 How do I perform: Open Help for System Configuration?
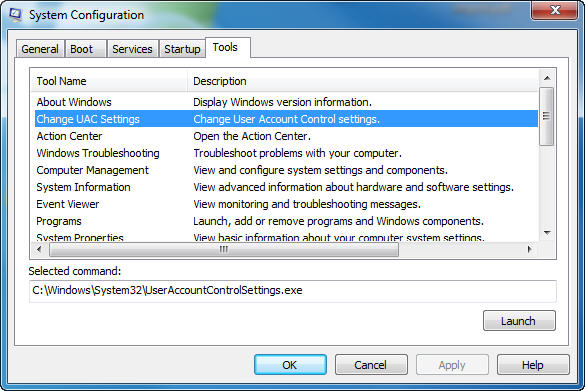coord(533,365)
